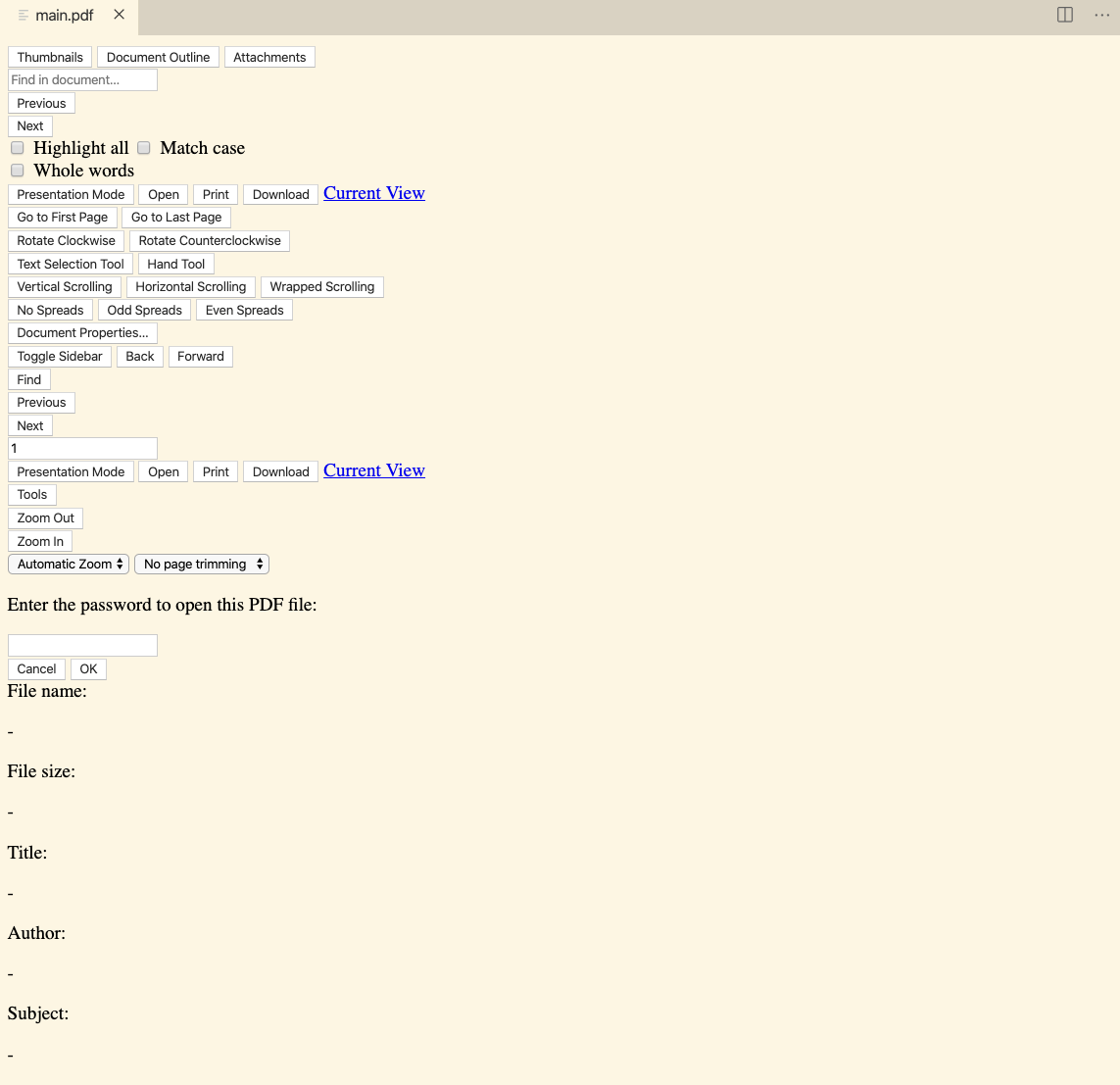Close the main.pdf tab

click(x=120, y=15)
